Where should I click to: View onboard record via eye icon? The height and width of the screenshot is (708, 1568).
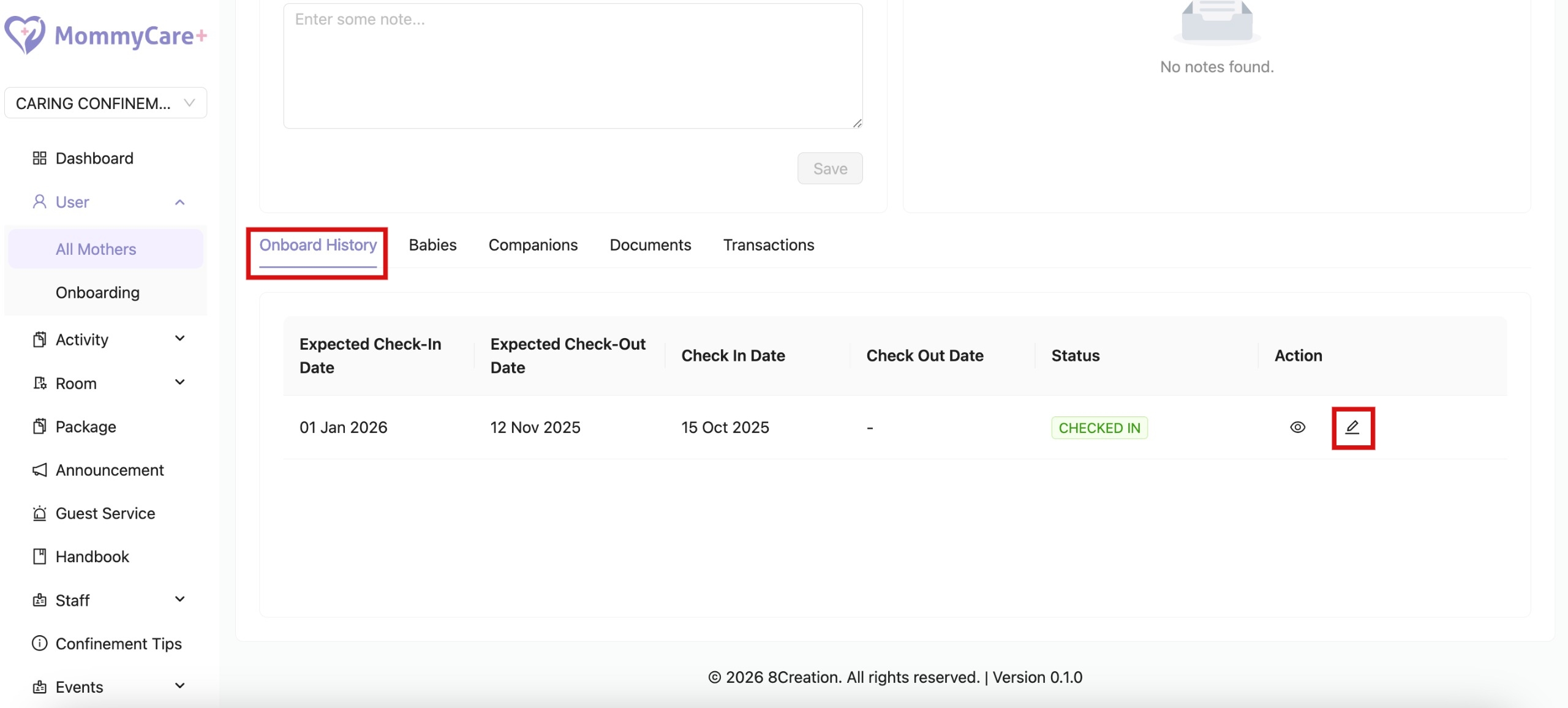[x=1297, y=427]
